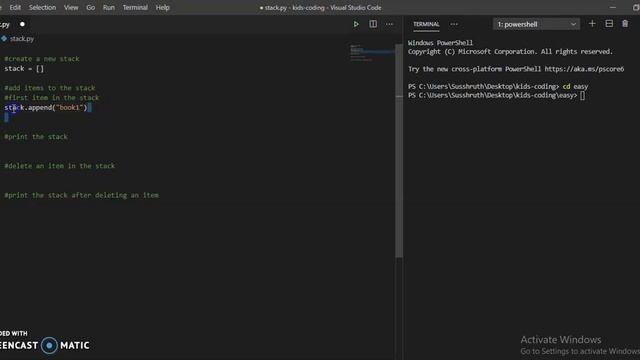Click 'cd easy' command in terminal
The width and height of the screenshot is (640, 360).
[575, 87]
